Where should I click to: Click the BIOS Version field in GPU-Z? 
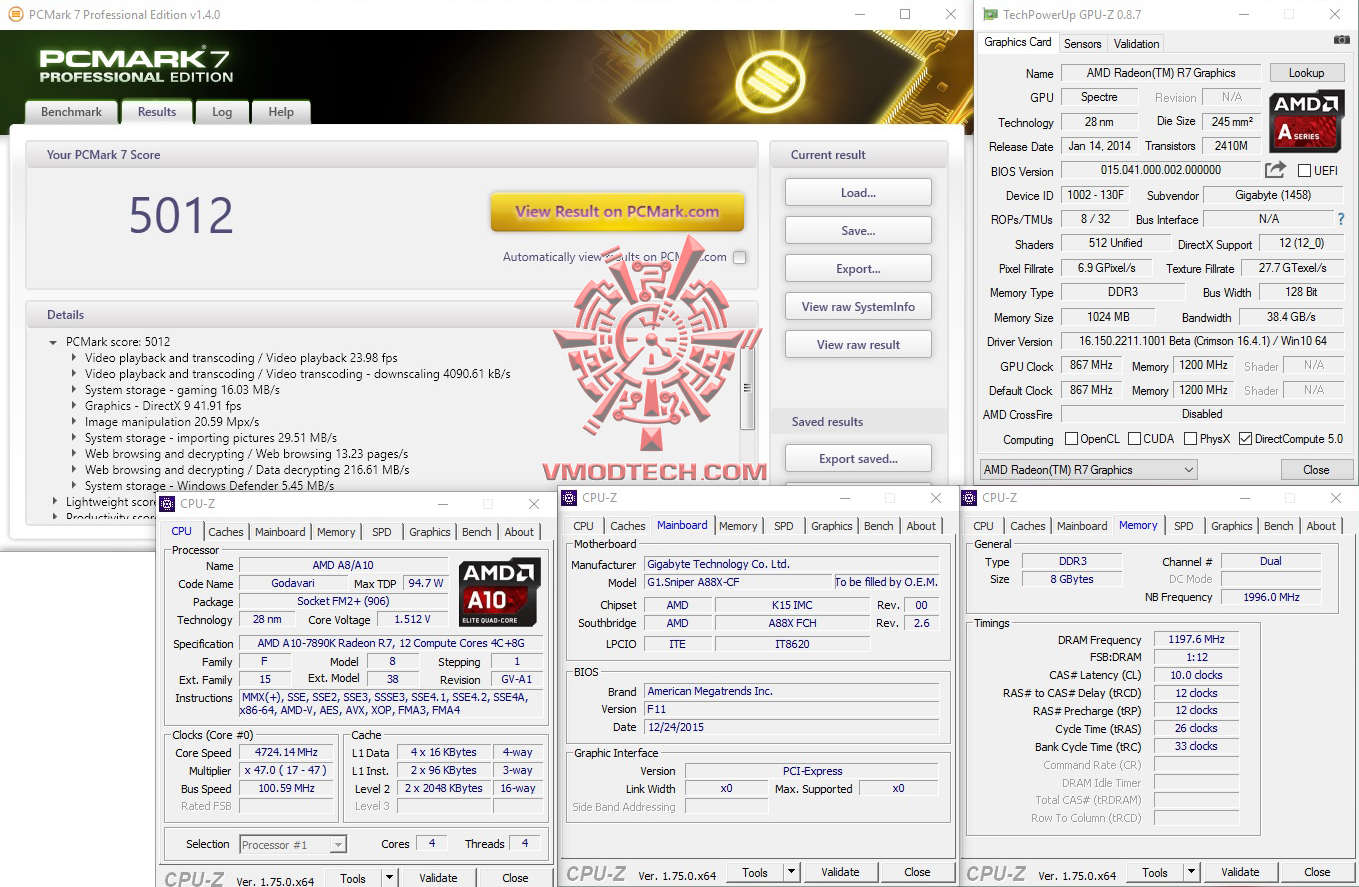tap(1159, 171)
